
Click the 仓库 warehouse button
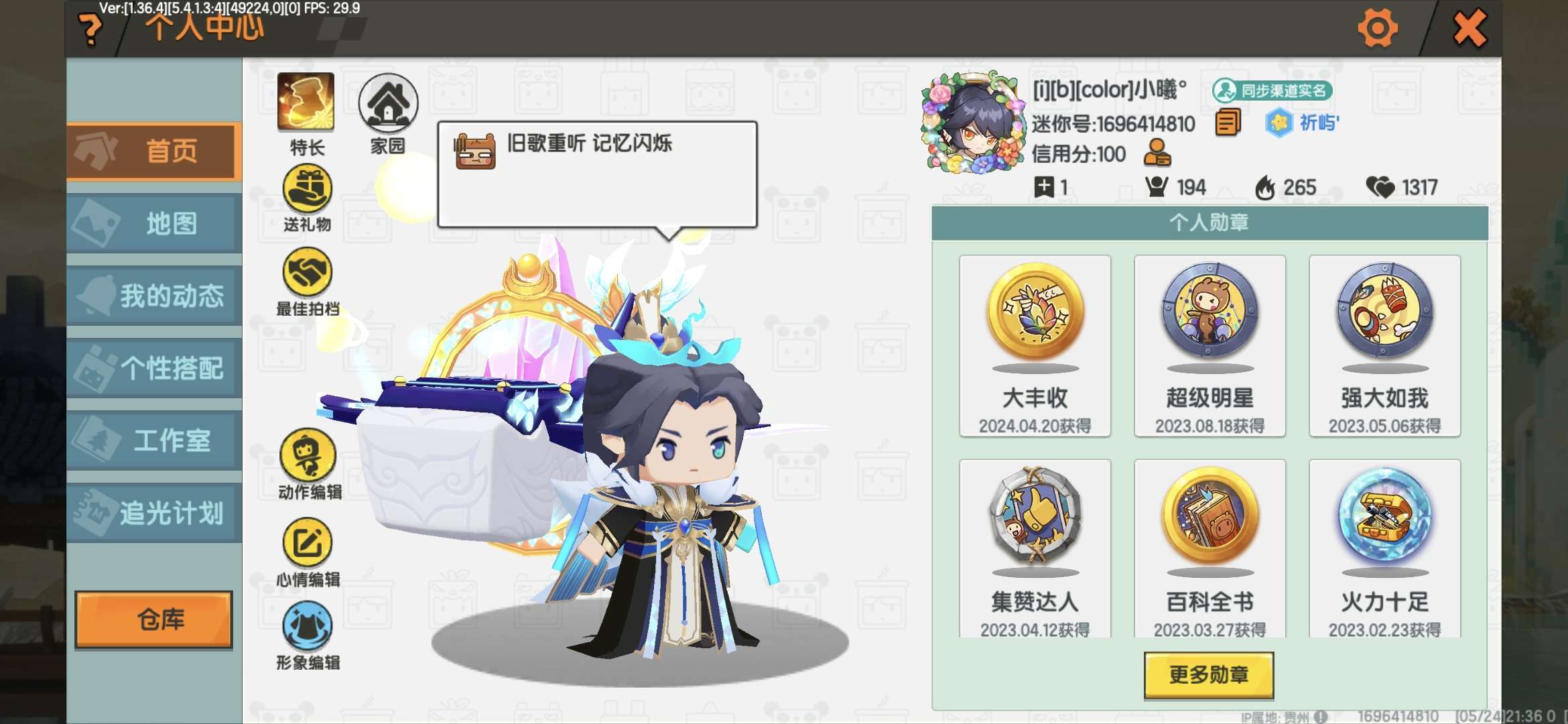point(153,619)
